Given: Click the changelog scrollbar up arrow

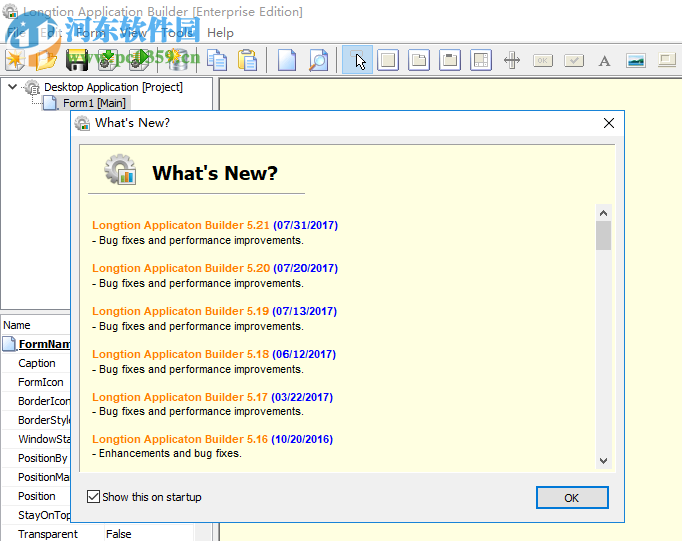Looking at the screenshot, I should point(603,213).
